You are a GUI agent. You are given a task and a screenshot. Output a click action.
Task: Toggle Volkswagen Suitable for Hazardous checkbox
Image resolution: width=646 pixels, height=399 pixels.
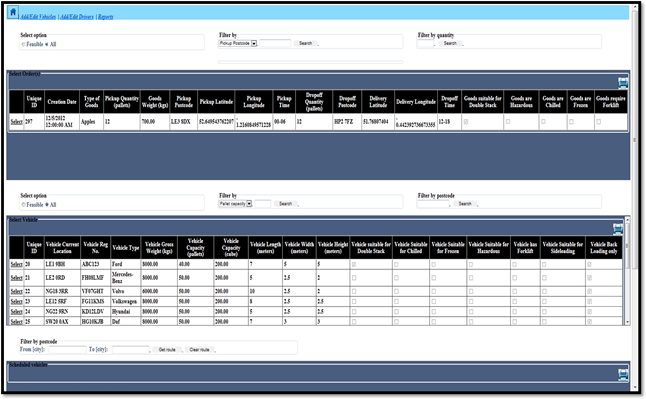pyautogui.click(x=471, y=301)
